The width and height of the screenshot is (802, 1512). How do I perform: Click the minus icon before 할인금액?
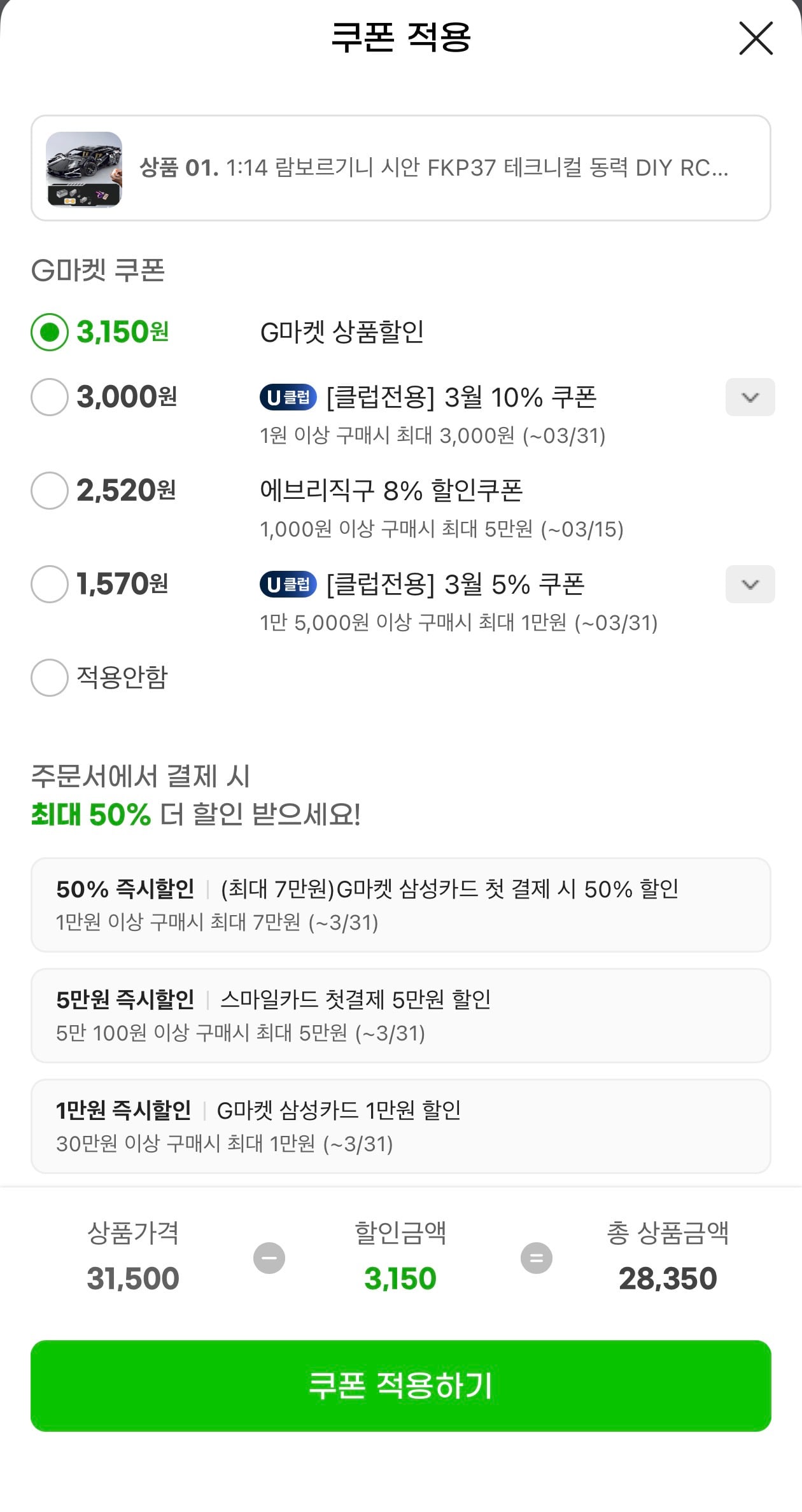tap(269, 1258)
